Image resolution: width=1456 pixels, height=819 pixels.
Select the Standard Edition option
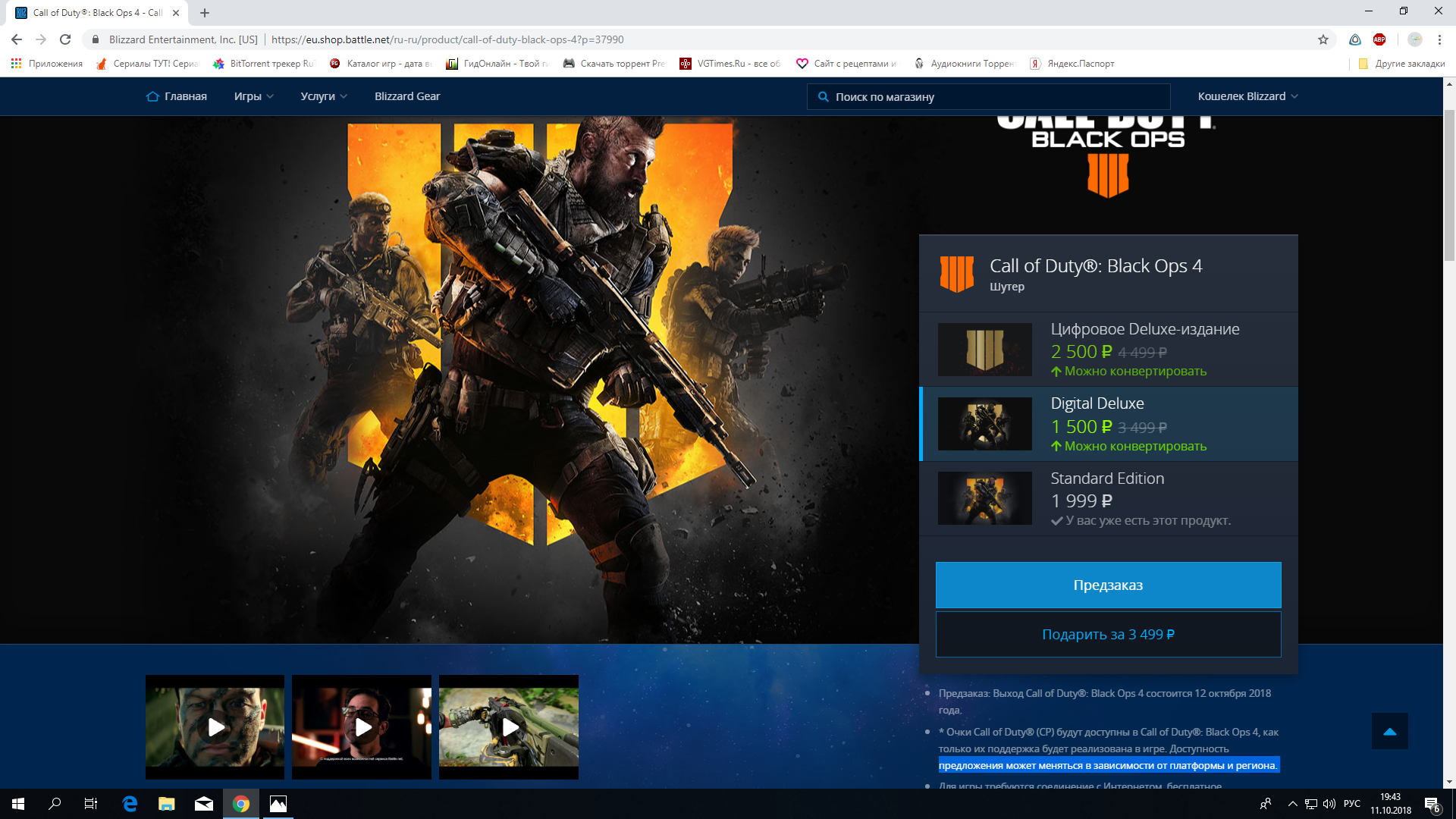pyautogui.click(x=1108, y=498)
